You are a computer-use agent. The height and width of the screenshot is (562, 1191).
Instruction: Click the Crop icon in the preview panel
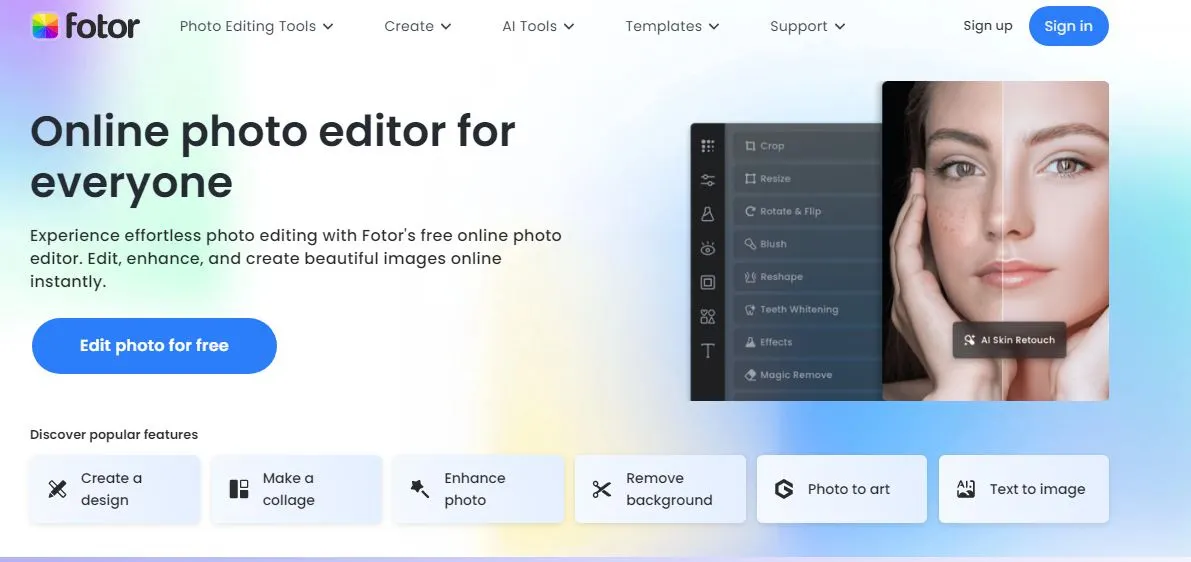[750, 146]
